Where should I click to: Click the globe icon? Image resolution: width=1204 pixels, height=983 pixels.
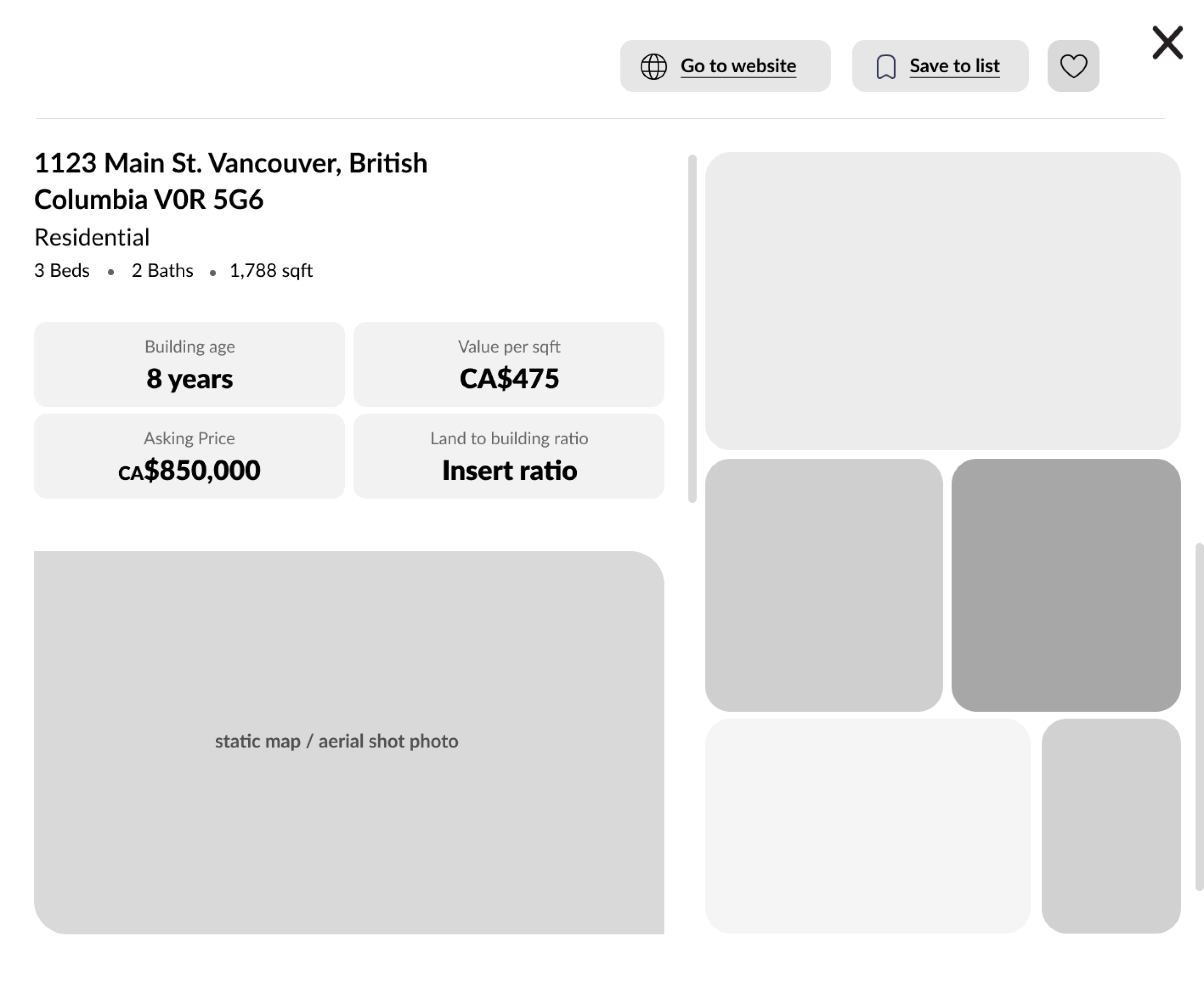point(653,66)
